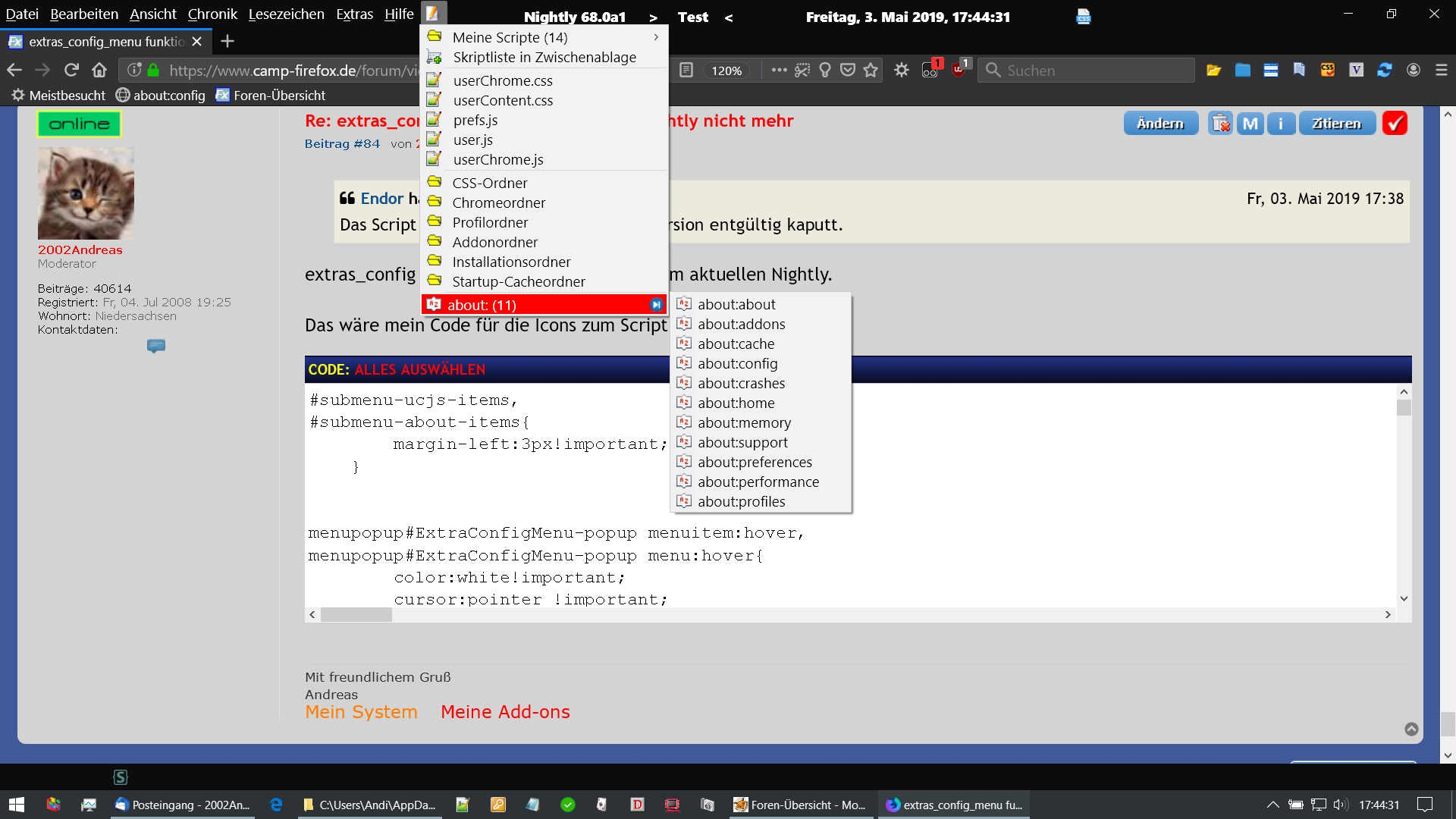Bookmark this page with the star
Image resolution: width=1456 pixels, height=819 pixels.
[x=871, y=71]
